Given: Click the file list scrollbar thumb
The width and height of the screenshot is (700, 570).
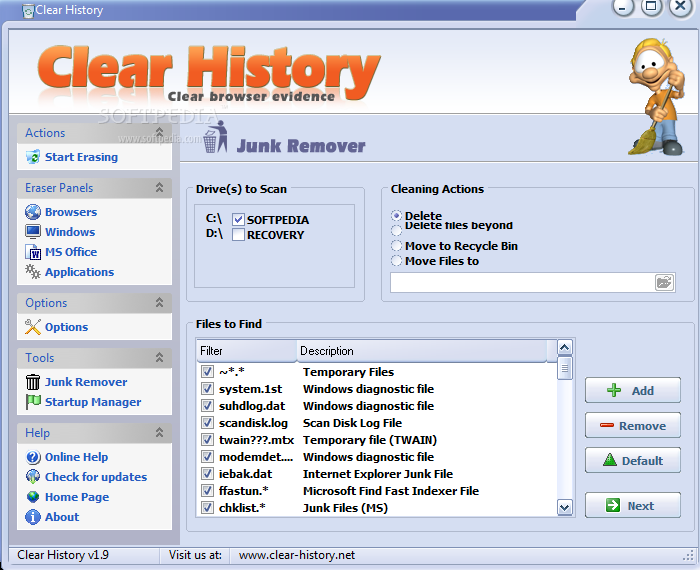Looking at the screenshot, I should point(565,368).
